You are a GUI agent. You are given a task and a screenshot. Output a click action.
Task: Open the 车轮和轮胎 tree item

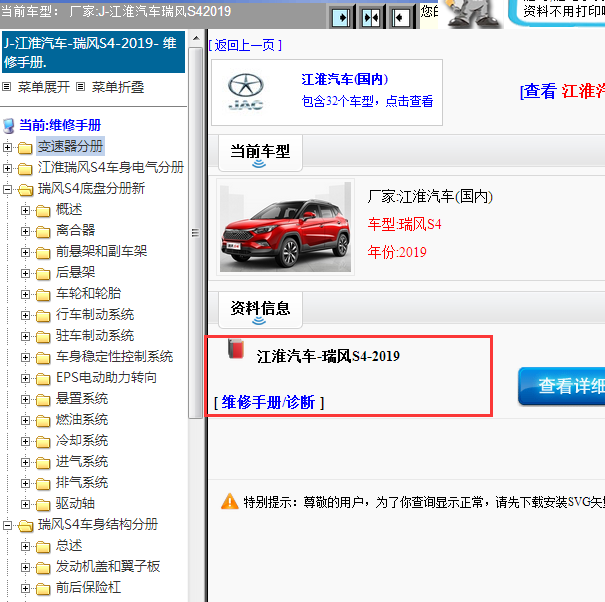(x=88, y=293)
